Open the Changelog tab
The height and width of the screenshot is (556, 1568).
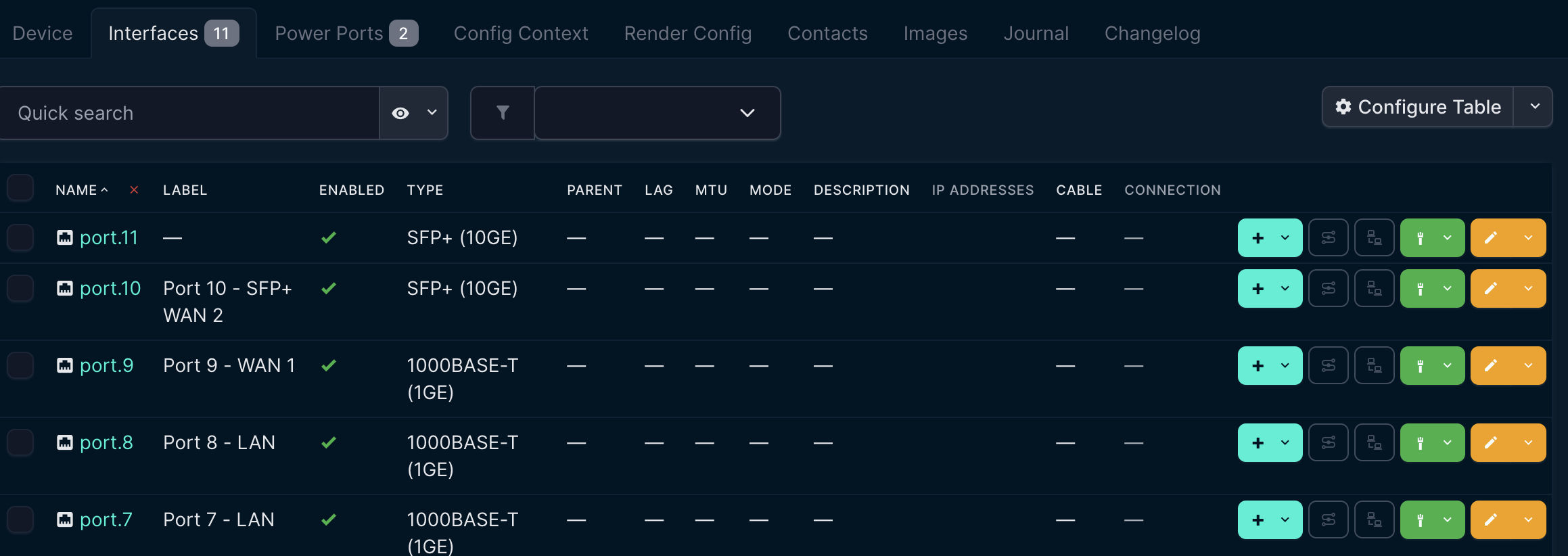pos(1152,33)
